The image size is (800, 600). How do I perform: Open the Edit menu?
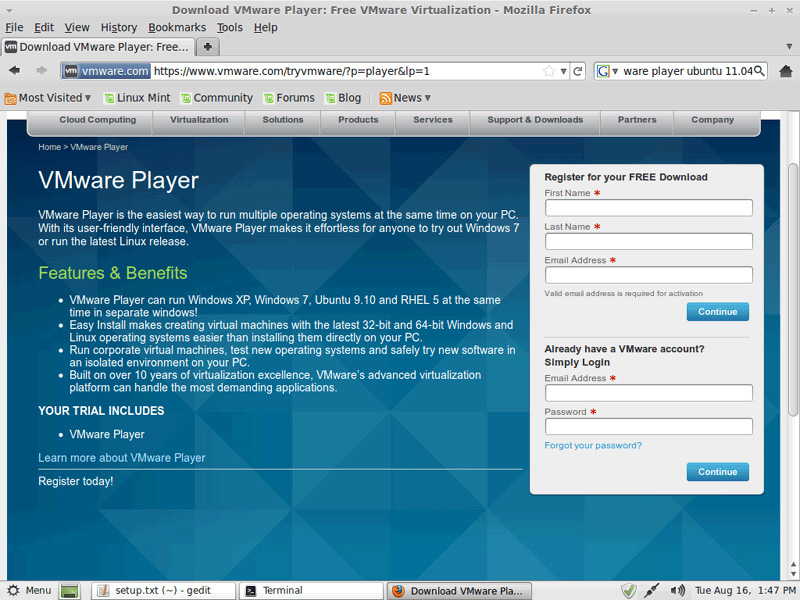pos(44,28)
